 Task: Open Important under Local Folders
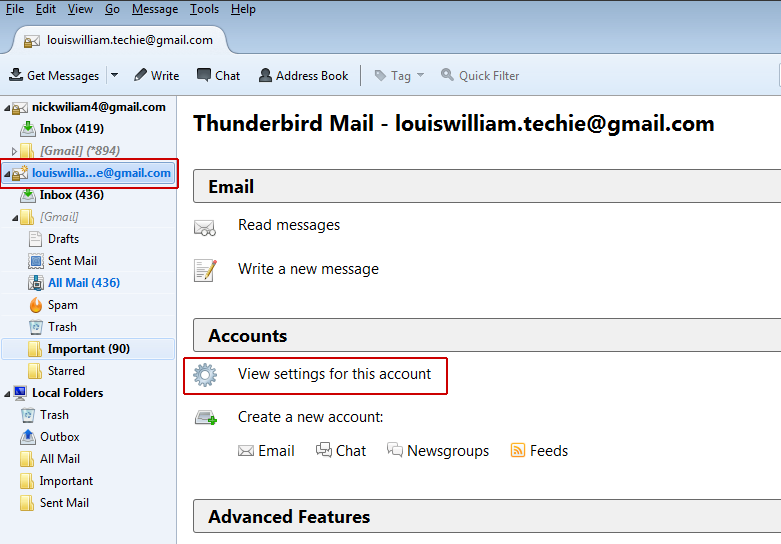tap(66, 481)
